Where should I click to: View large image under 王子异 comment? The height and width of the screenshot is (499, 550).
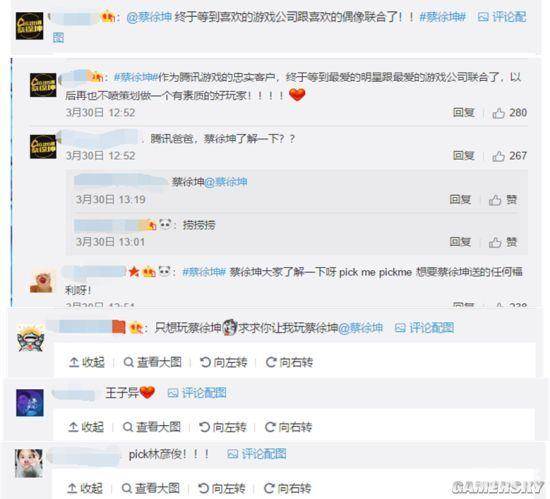tap(152, 427)
